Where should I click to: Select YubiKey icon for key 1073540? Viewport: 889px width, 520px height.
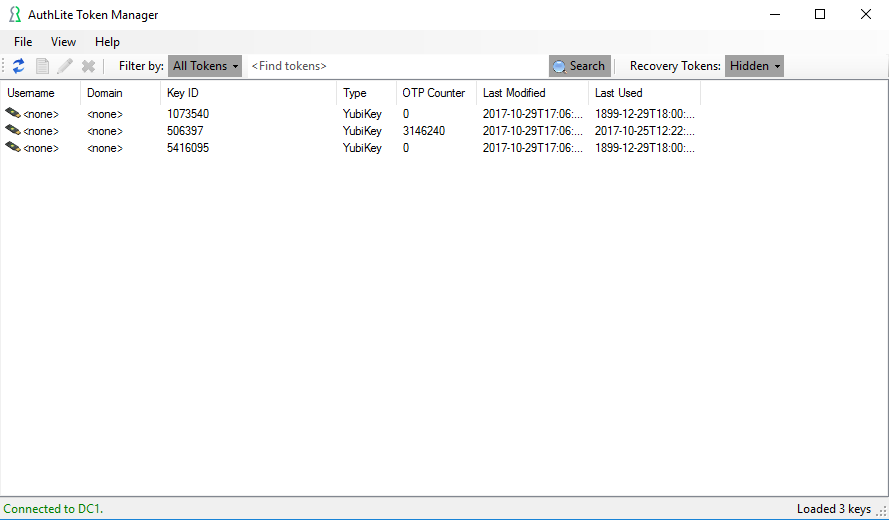point(13,113)
